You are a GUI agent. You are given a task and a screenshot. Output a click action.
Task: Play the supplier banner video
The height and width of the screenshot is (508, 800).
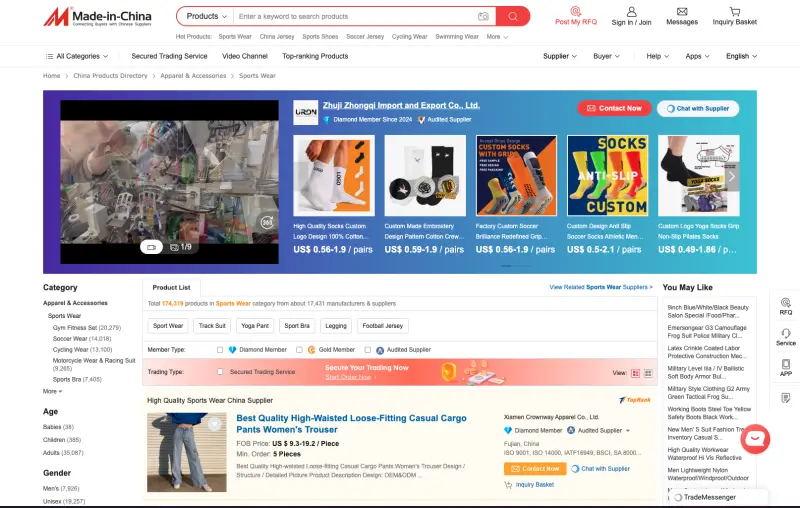[x=169, y=182]
